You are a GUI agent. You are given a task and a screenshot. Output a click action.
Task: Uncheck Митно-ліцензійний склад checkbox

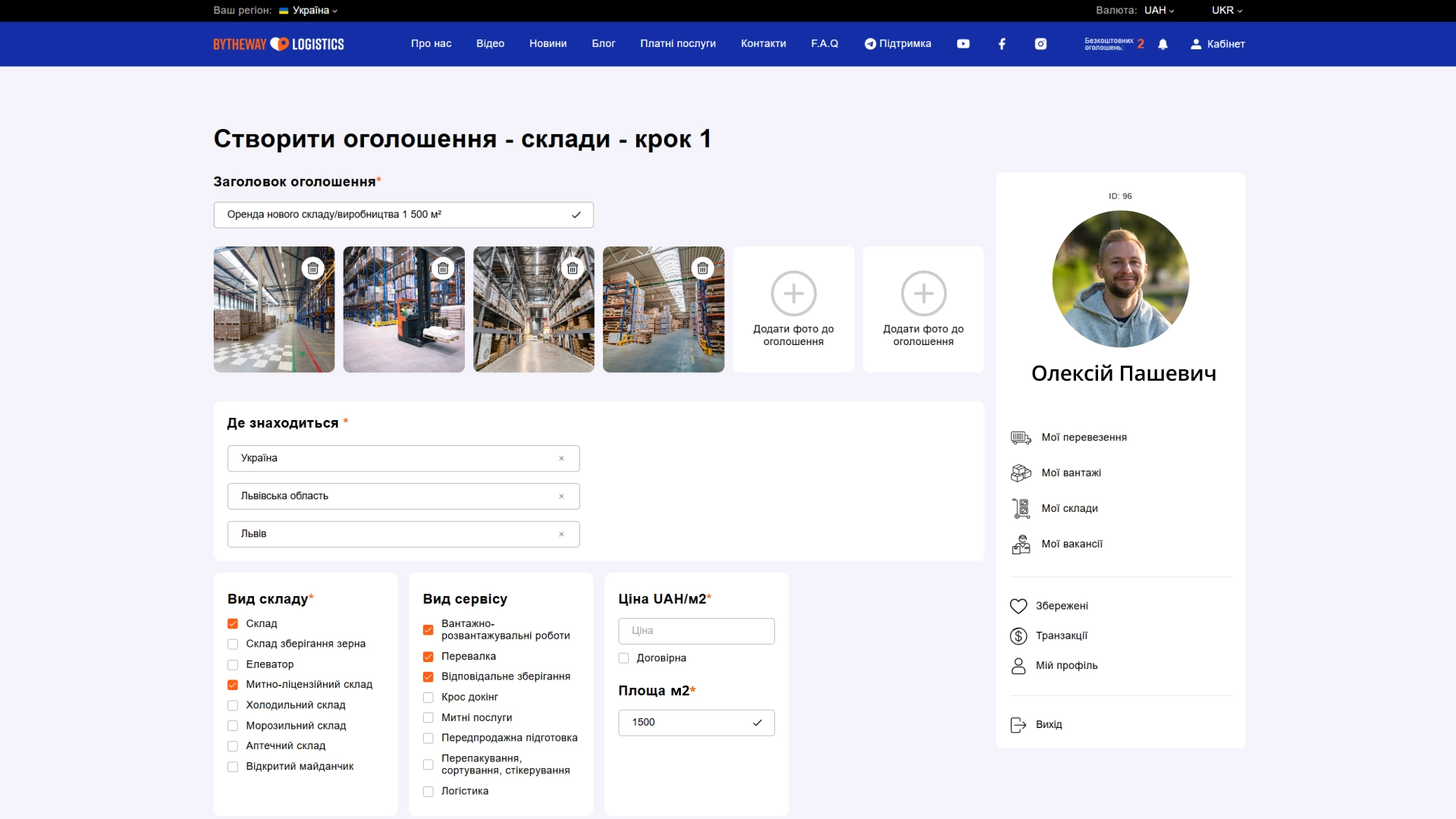click(x=233, y=685)
